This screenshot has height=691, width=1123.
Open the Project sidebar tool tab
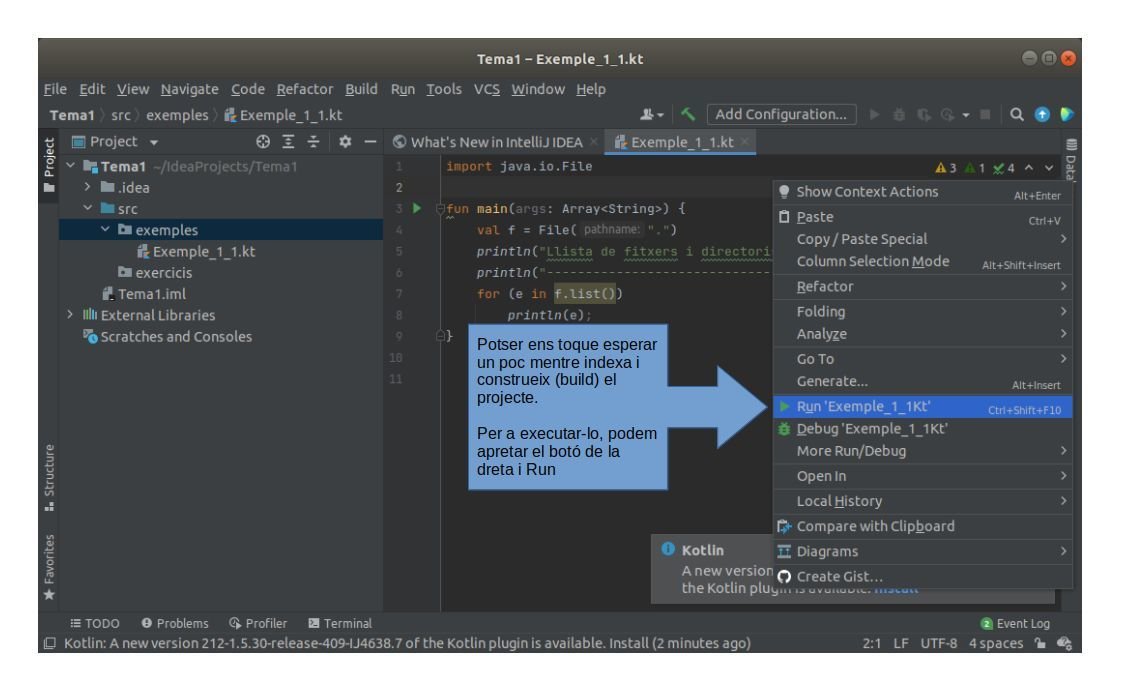click(x=49, y=165)
